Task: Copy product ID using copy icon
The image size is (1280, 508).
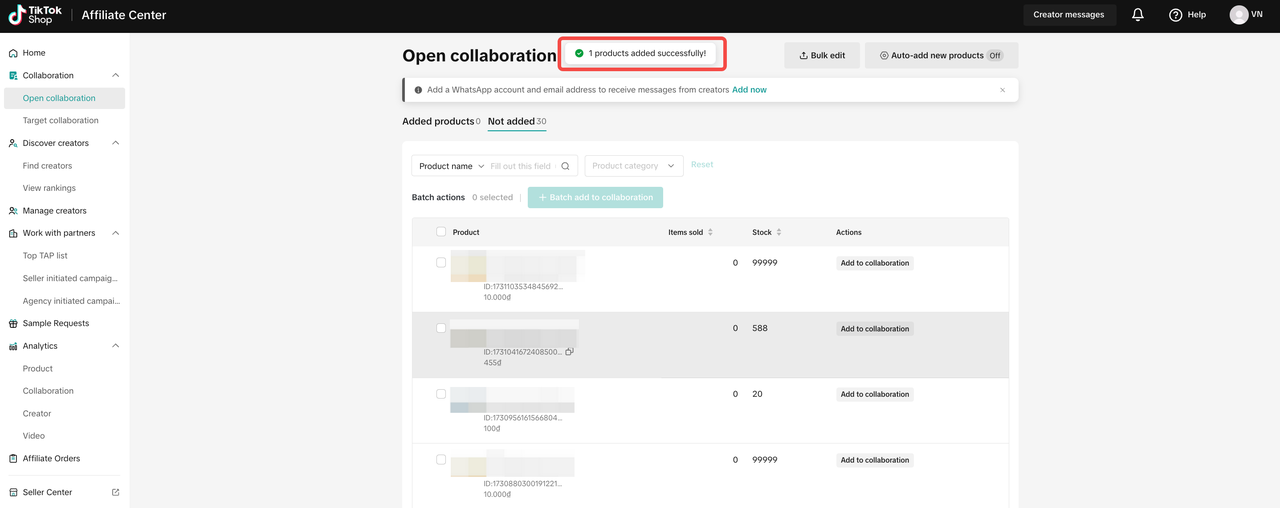Action: (570, 352)
